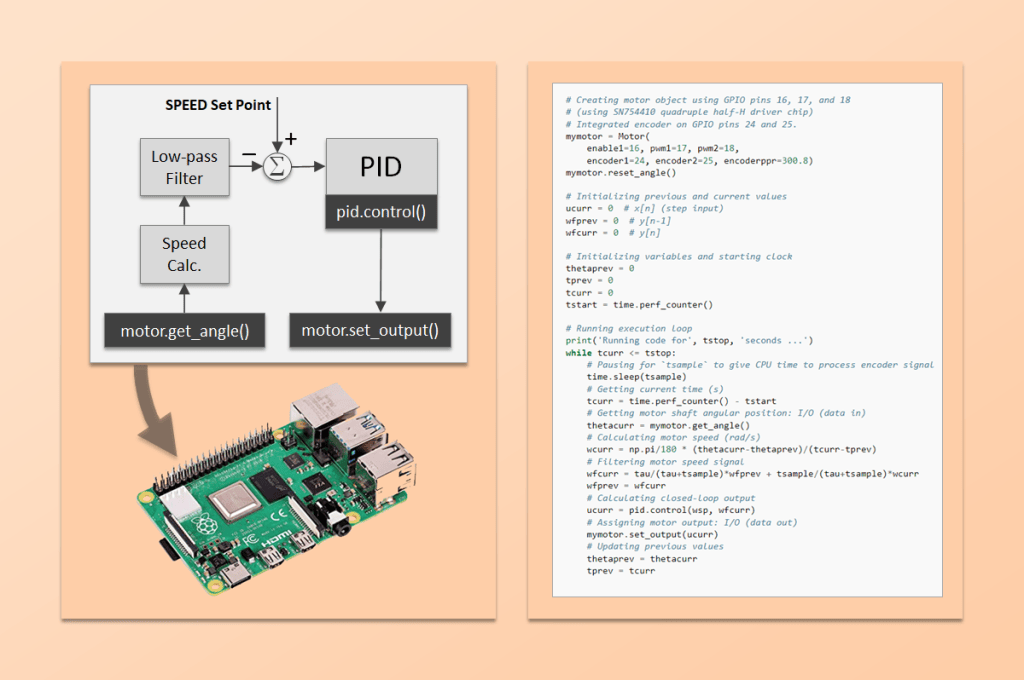
Task: Click the 'wcurr = np.pi/180' calculation line
Action: pos(731,449)
